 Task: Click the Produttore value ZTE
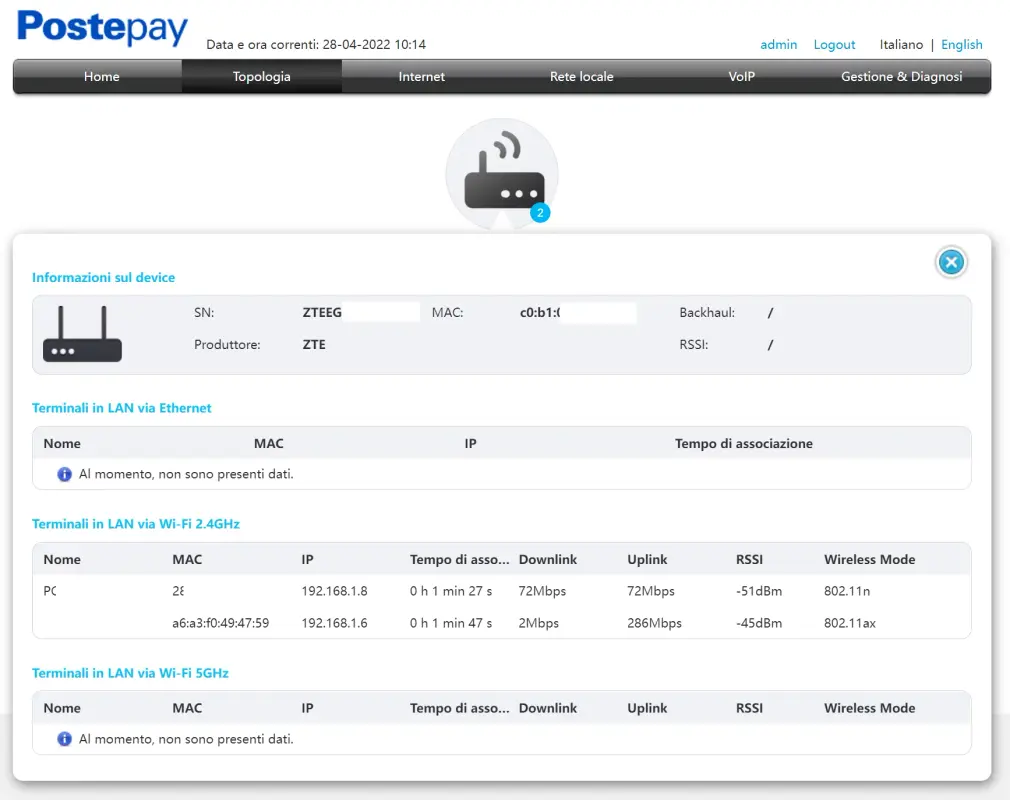click(x=314, y=345)
